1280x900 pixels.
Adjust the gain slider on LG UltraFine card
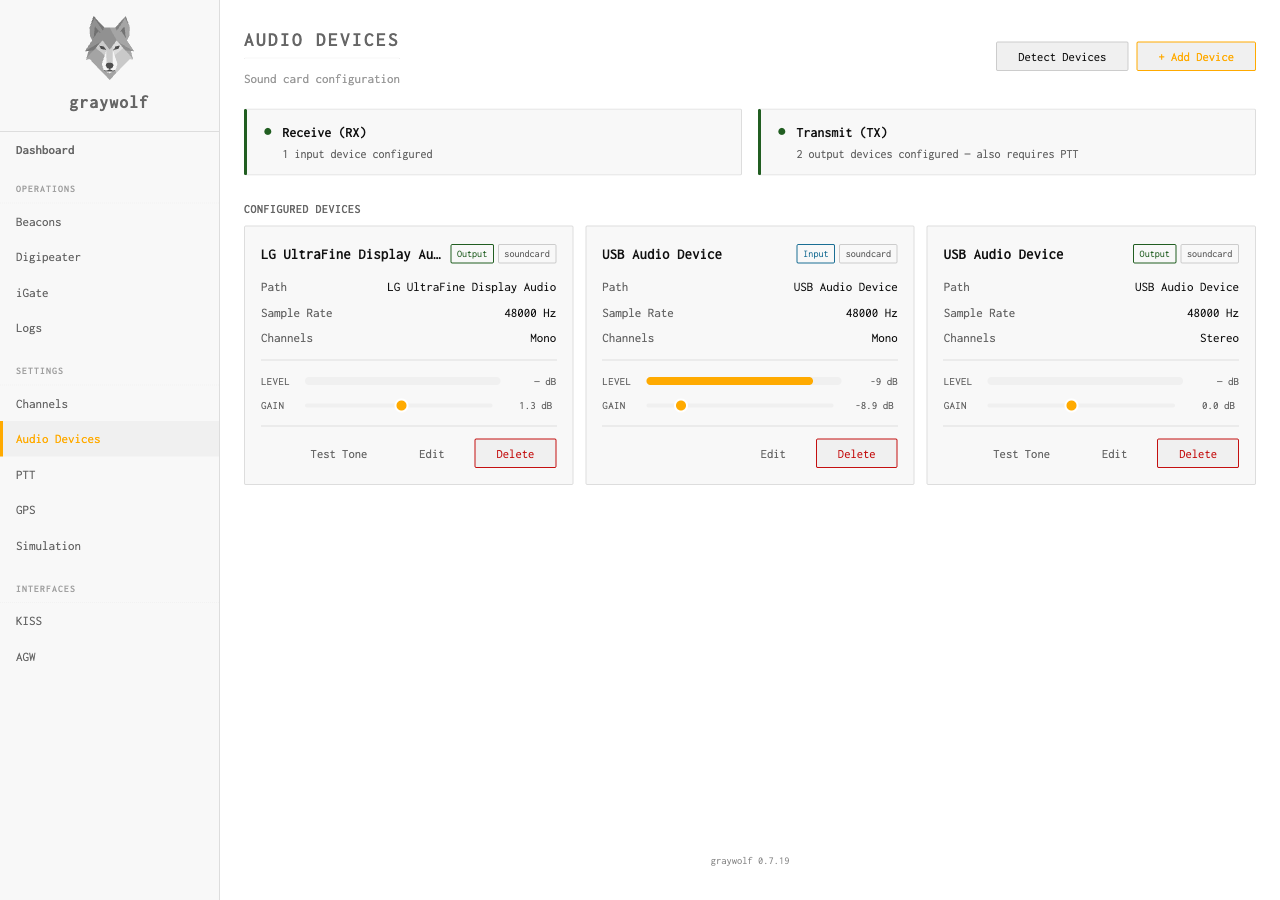point(401,405)
